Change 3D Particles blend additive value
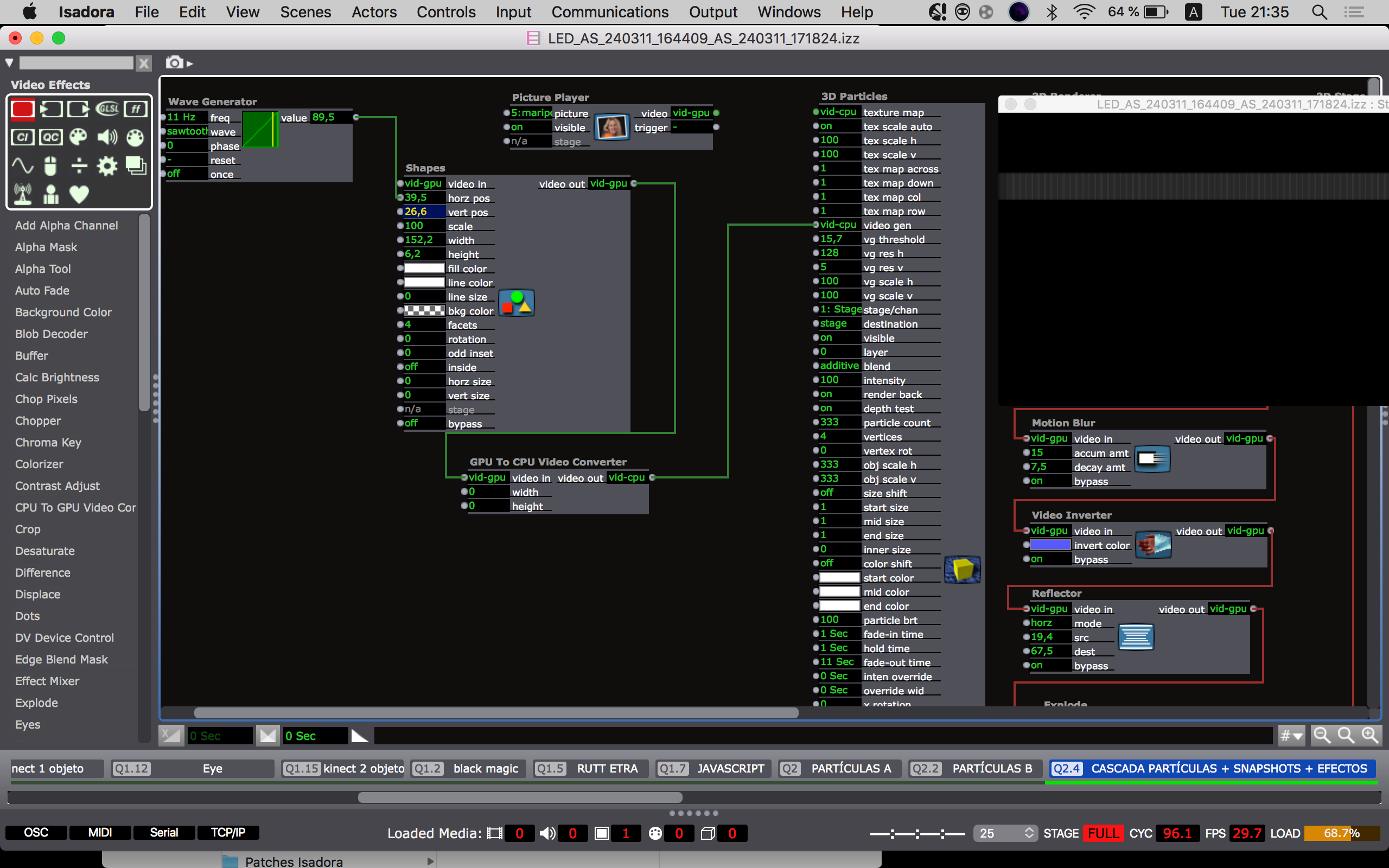This screenshot has height=868, width=1389. point(840,366)
